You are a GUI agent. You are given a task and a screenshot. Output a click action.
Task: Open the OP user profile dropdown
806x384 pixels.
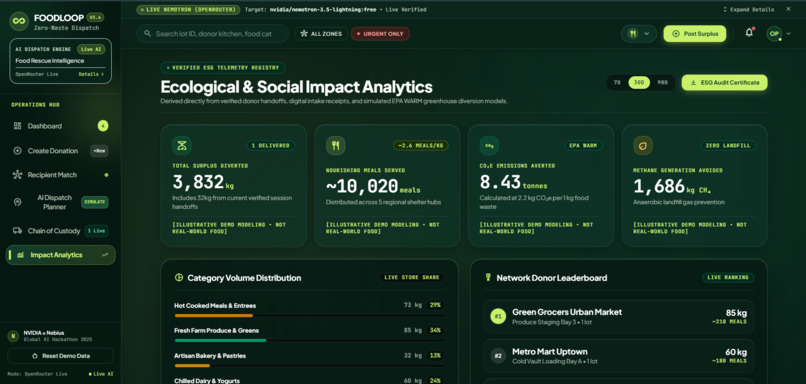[x=778, y=33]
